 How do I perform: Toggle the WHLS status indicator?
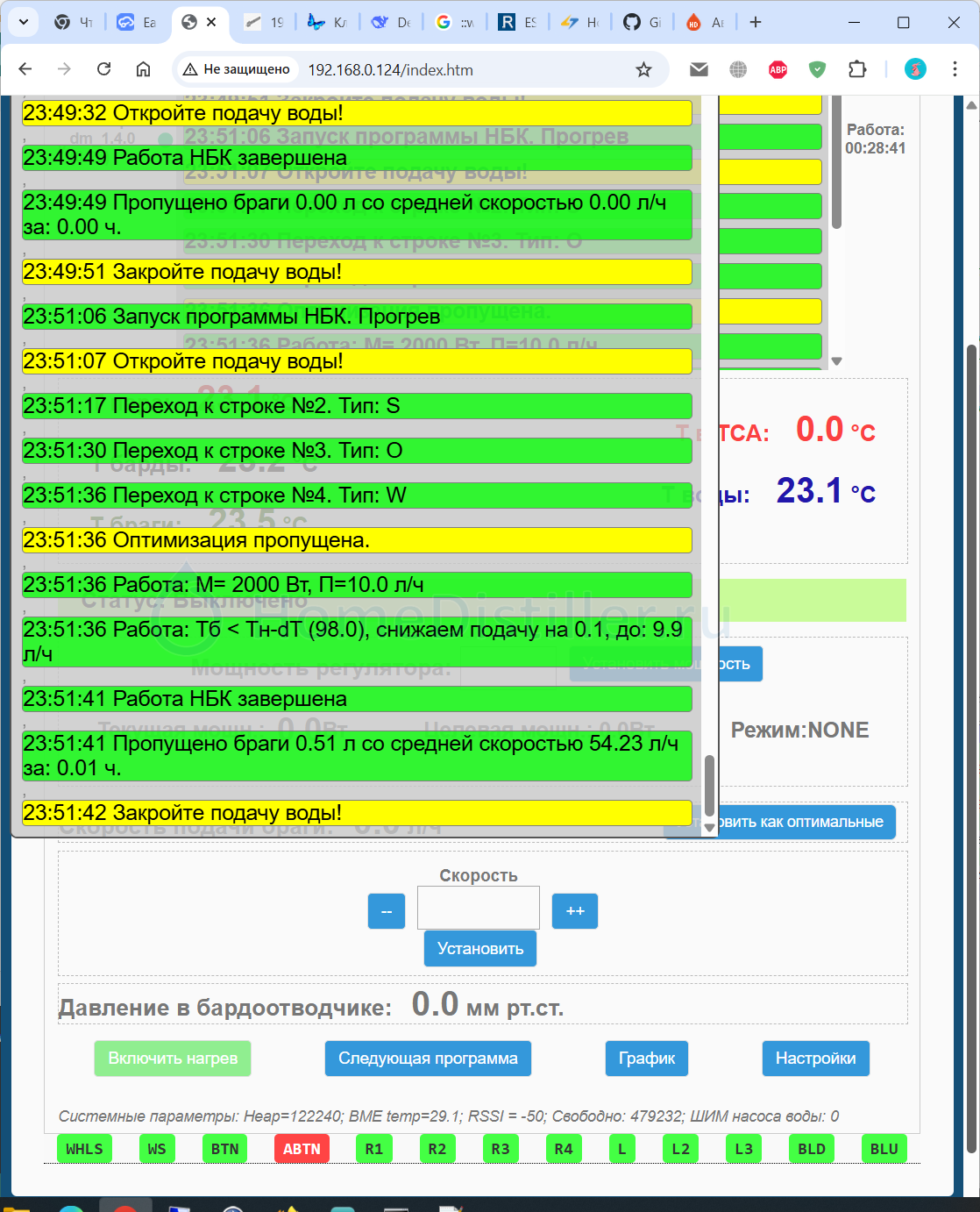(84, 1149)
